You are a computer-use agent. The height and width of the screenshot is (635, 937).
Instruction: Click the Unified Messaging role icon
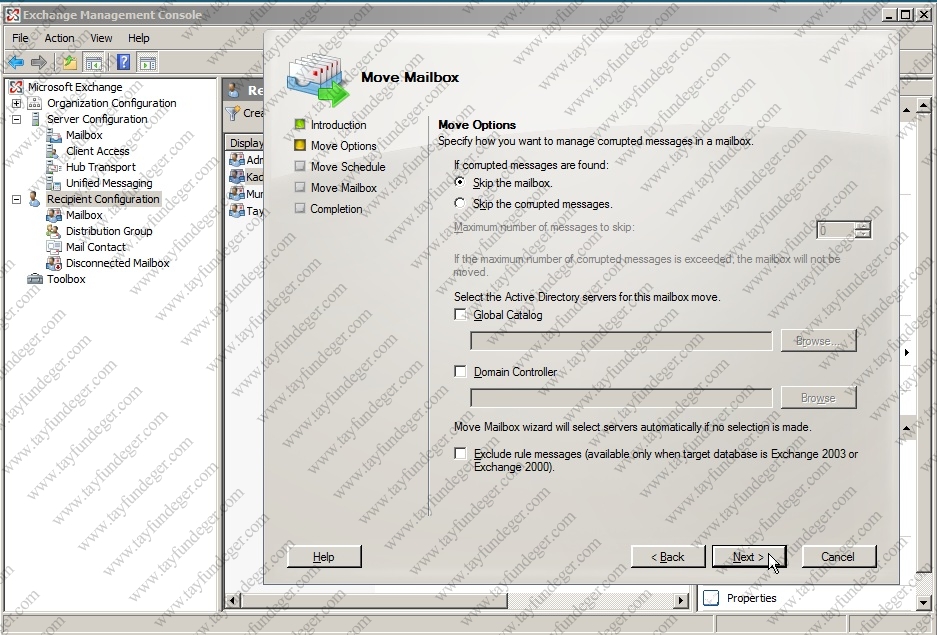coord(54,183)
